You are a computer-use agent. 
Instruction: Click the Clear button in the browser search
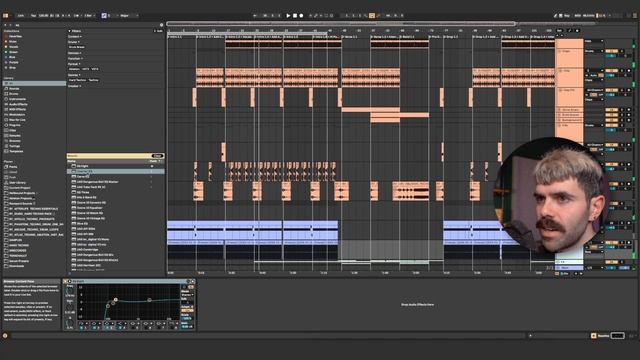pyautogui.click(x=157, y=156)
